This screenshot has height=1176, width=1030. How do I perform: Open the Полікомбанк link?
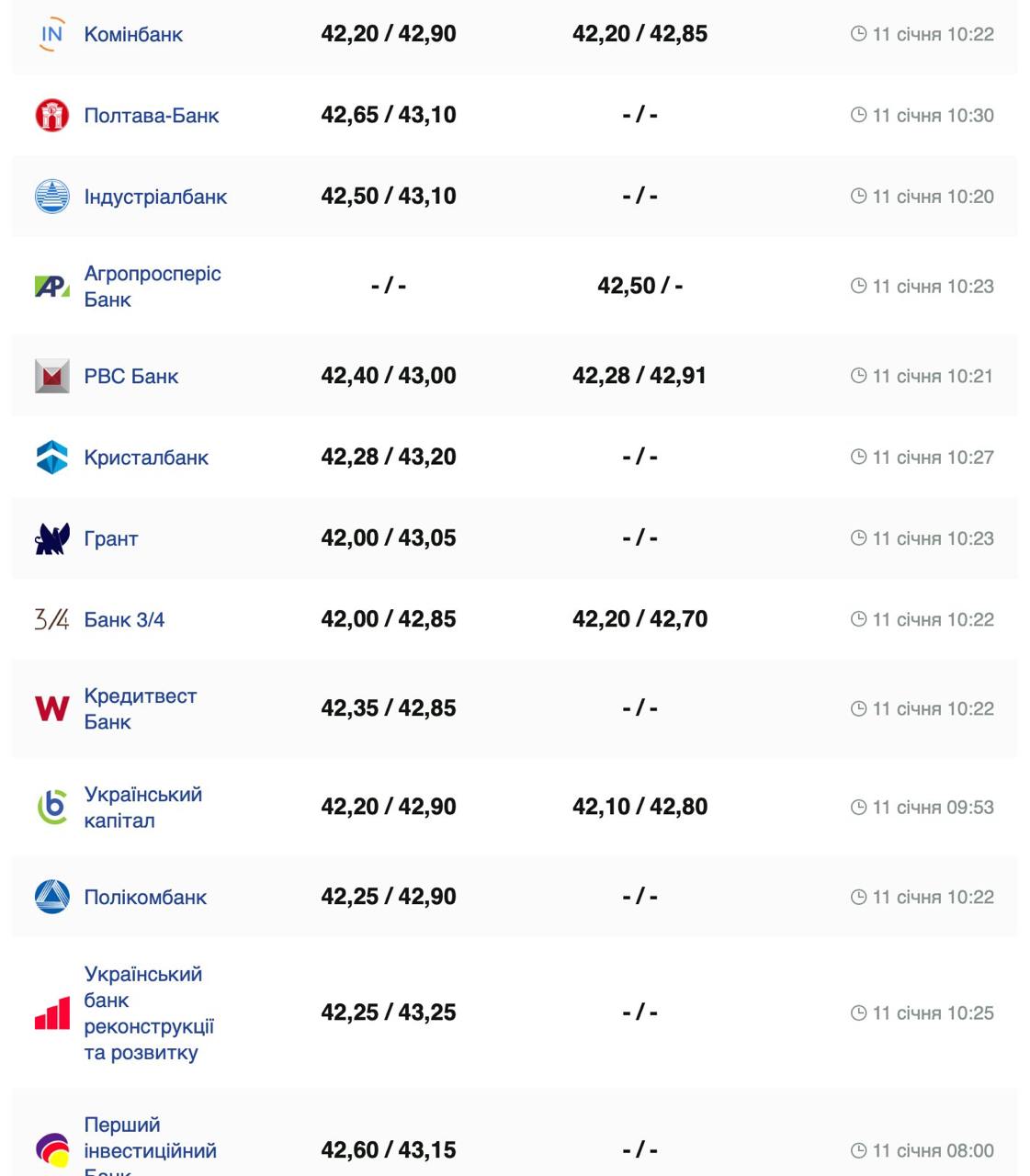click(x=145, y=897)
